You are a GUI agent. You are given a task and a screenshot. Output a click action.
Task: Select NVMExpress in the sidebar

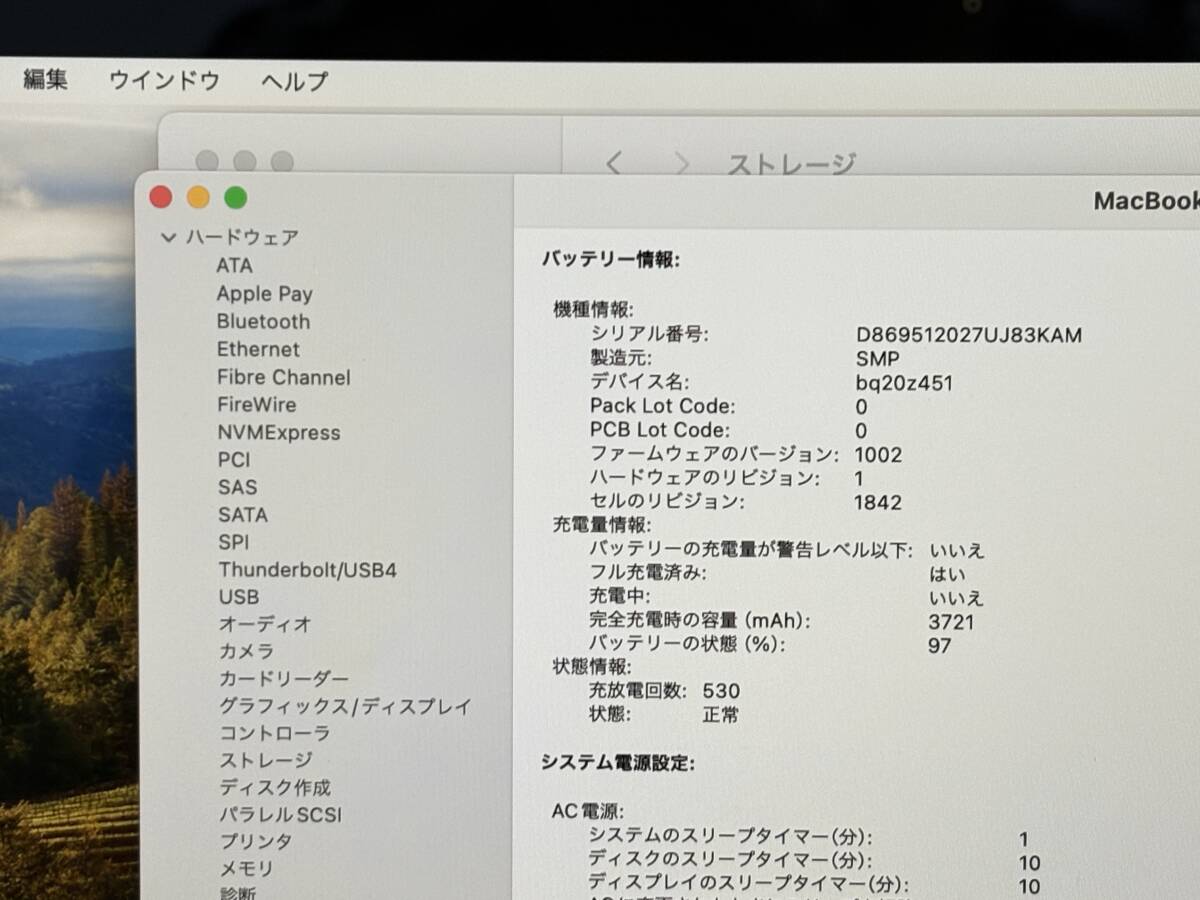click(279, 433)
